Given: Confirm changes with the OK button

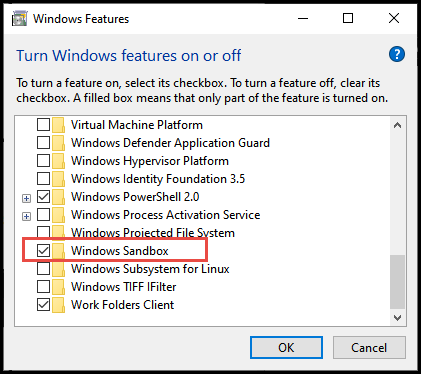Looking at the screenshot, I should (286, 348).
